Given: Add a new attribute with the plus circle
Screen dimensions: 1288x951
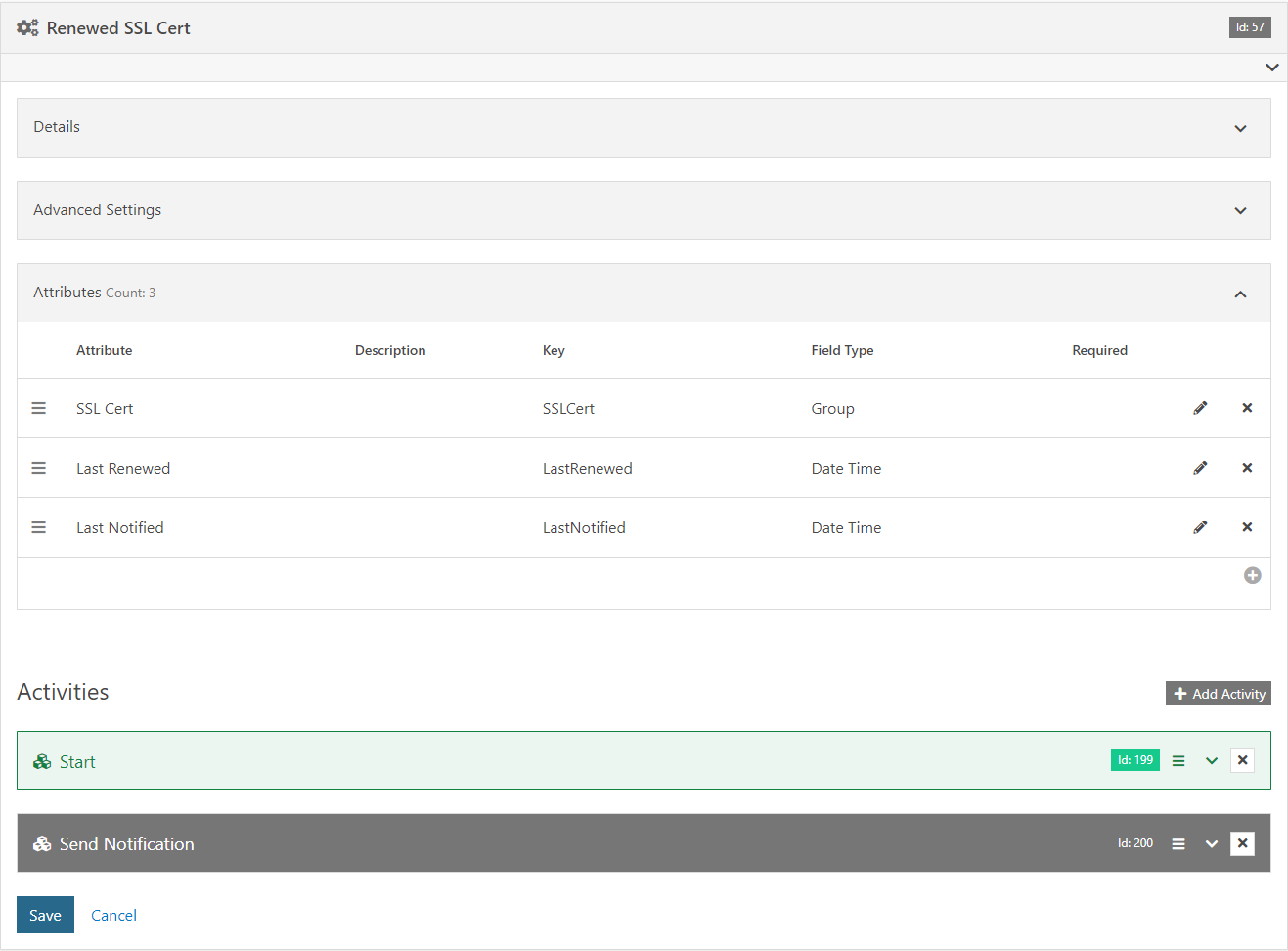Looking at the screenshot, I should point(1252,575).
